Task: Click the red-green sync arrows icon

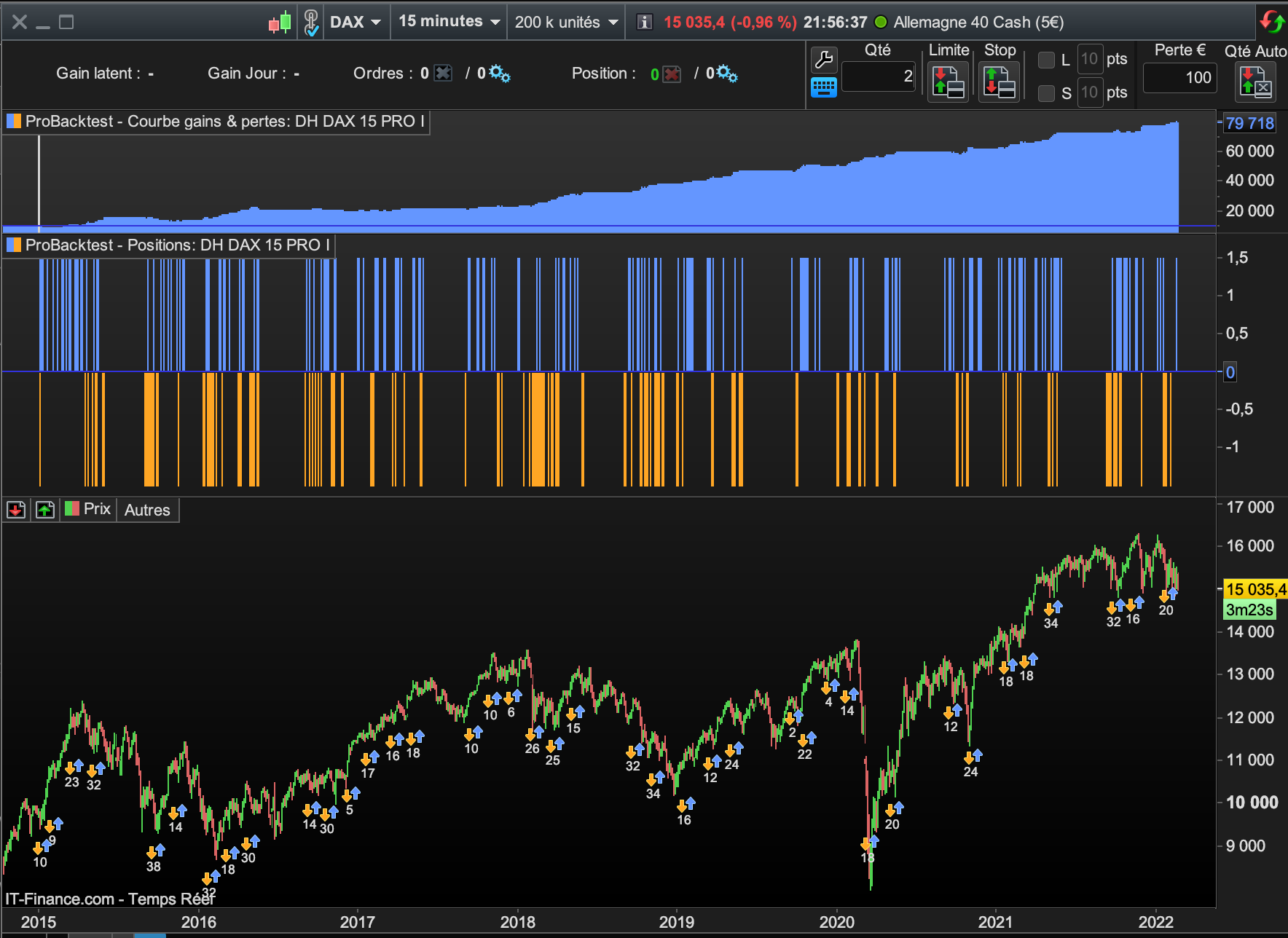Action: (x=1273, y=21)
